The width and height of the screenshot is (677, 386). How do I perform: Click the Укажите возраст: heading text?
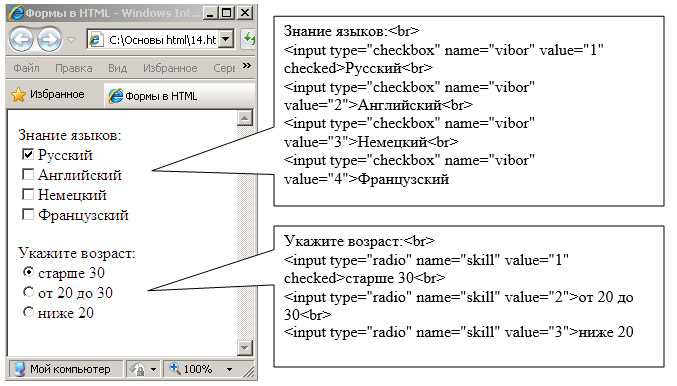click(76, 253)
